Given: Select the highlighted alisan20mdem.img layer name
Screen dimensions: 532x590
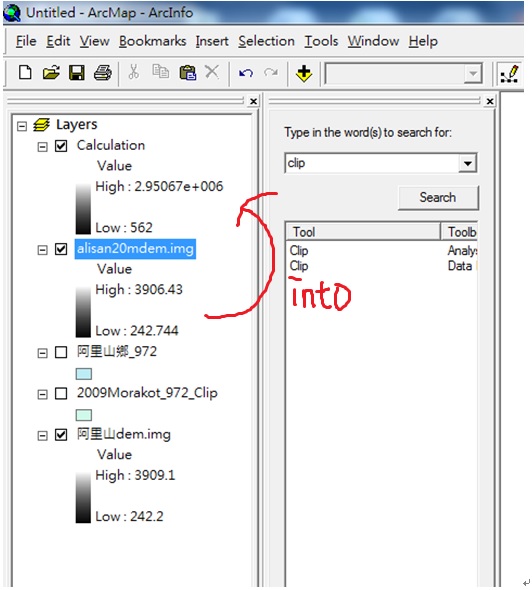Looking at the screenshot, I should pos(135,249).
